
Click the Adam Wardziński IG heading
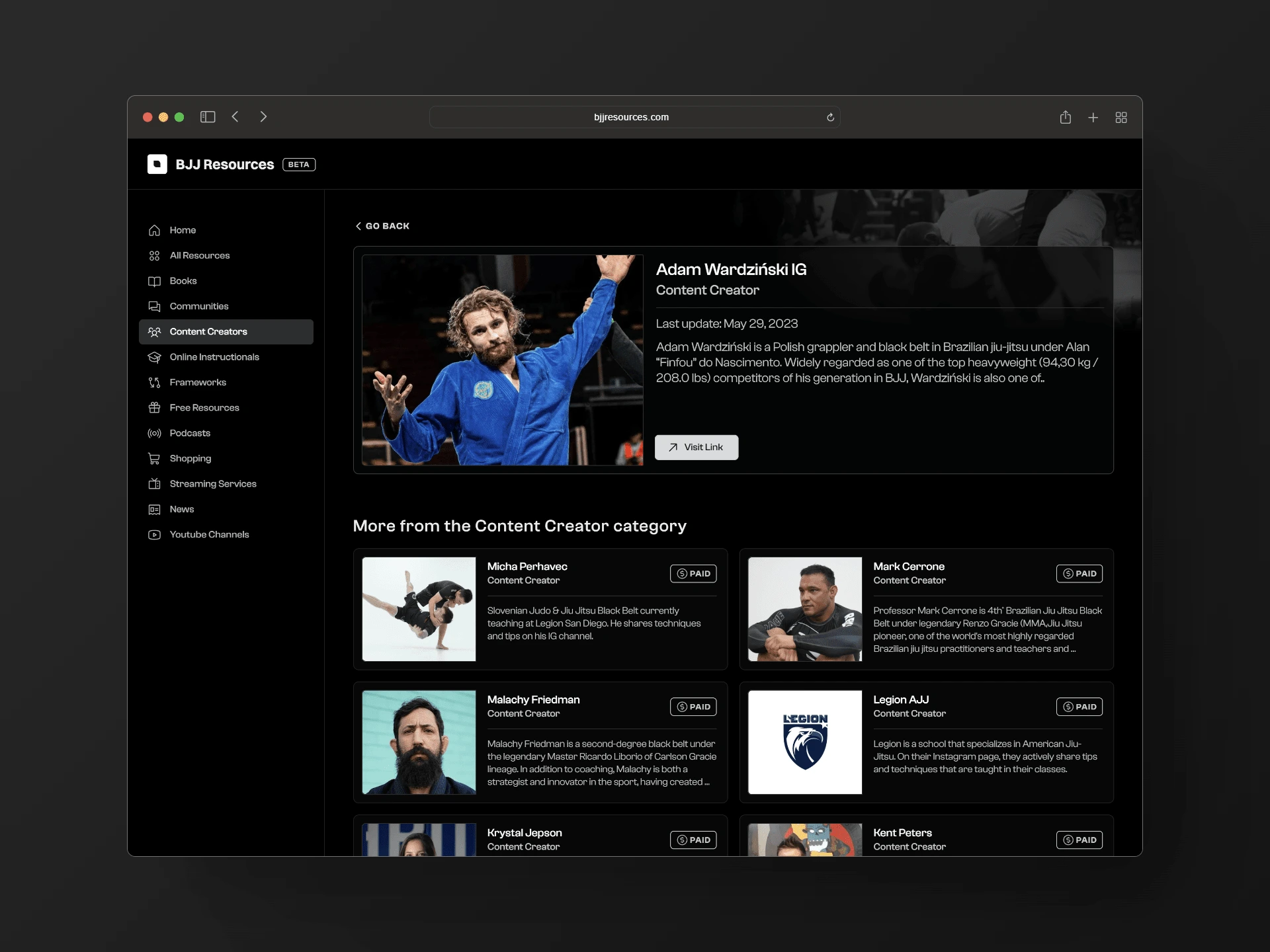tap(731, 270)
